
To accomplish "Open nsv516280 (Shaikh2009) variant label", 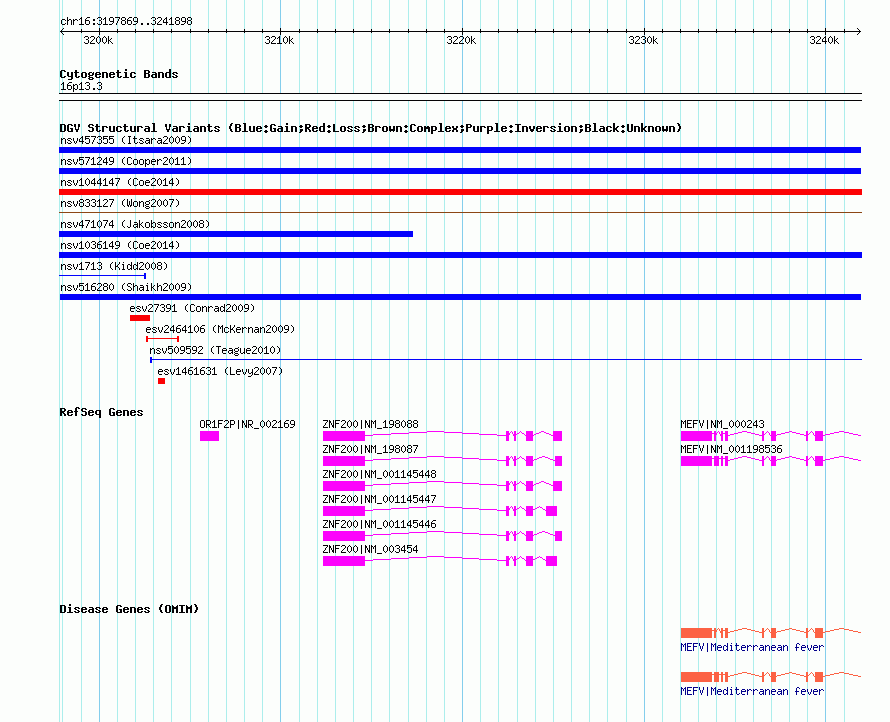I will point(126,287).
